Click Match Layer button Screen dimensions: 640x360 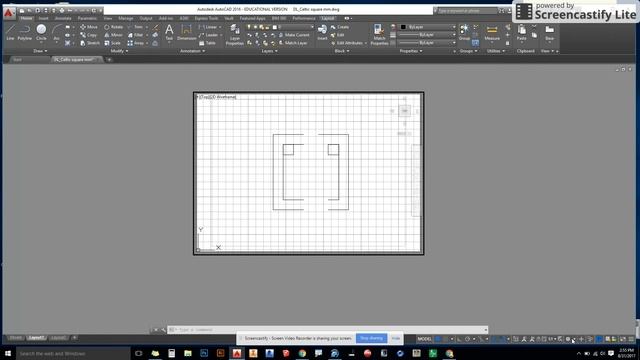(x=293, y=43)
